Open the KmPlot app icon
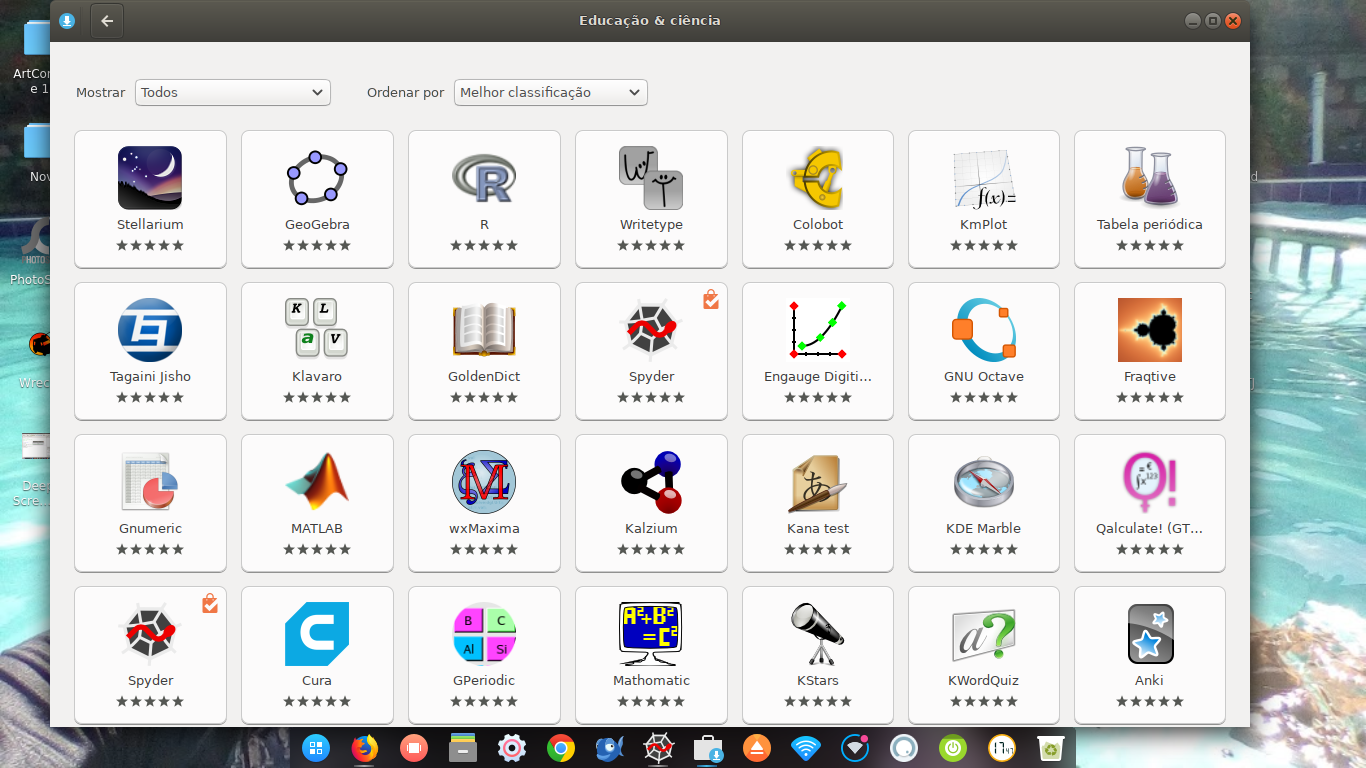The width and height of the screenshot is (1366, 768). [x=984, y=178]
